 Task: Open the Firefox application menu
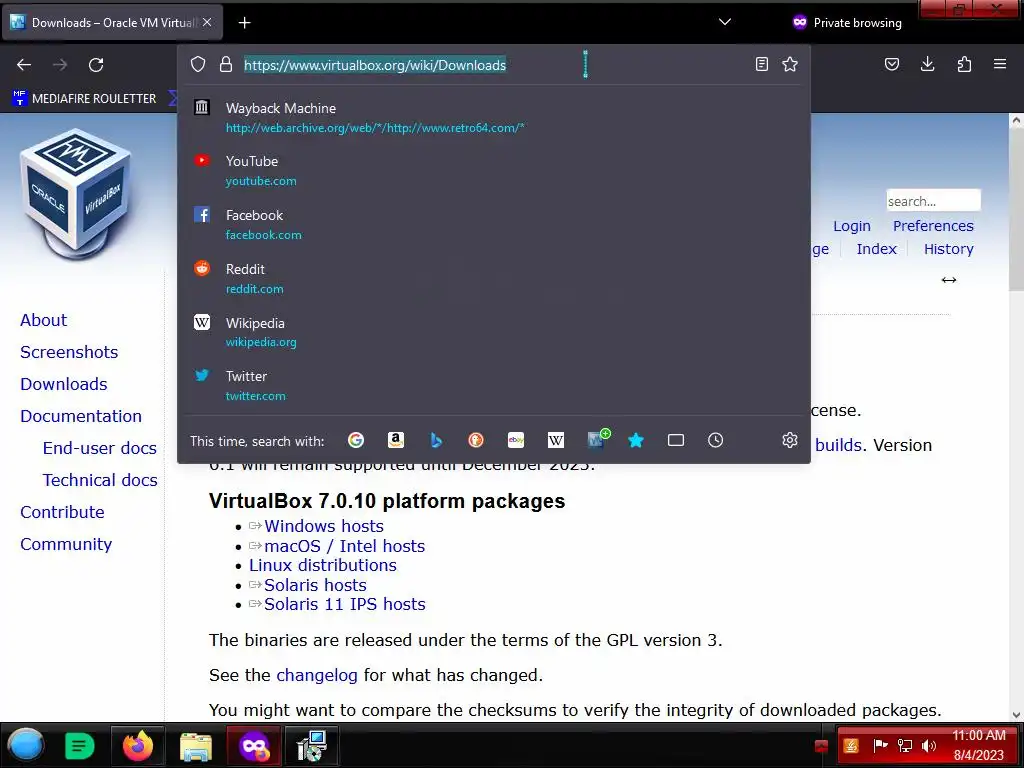click(x=1000, y=64)
